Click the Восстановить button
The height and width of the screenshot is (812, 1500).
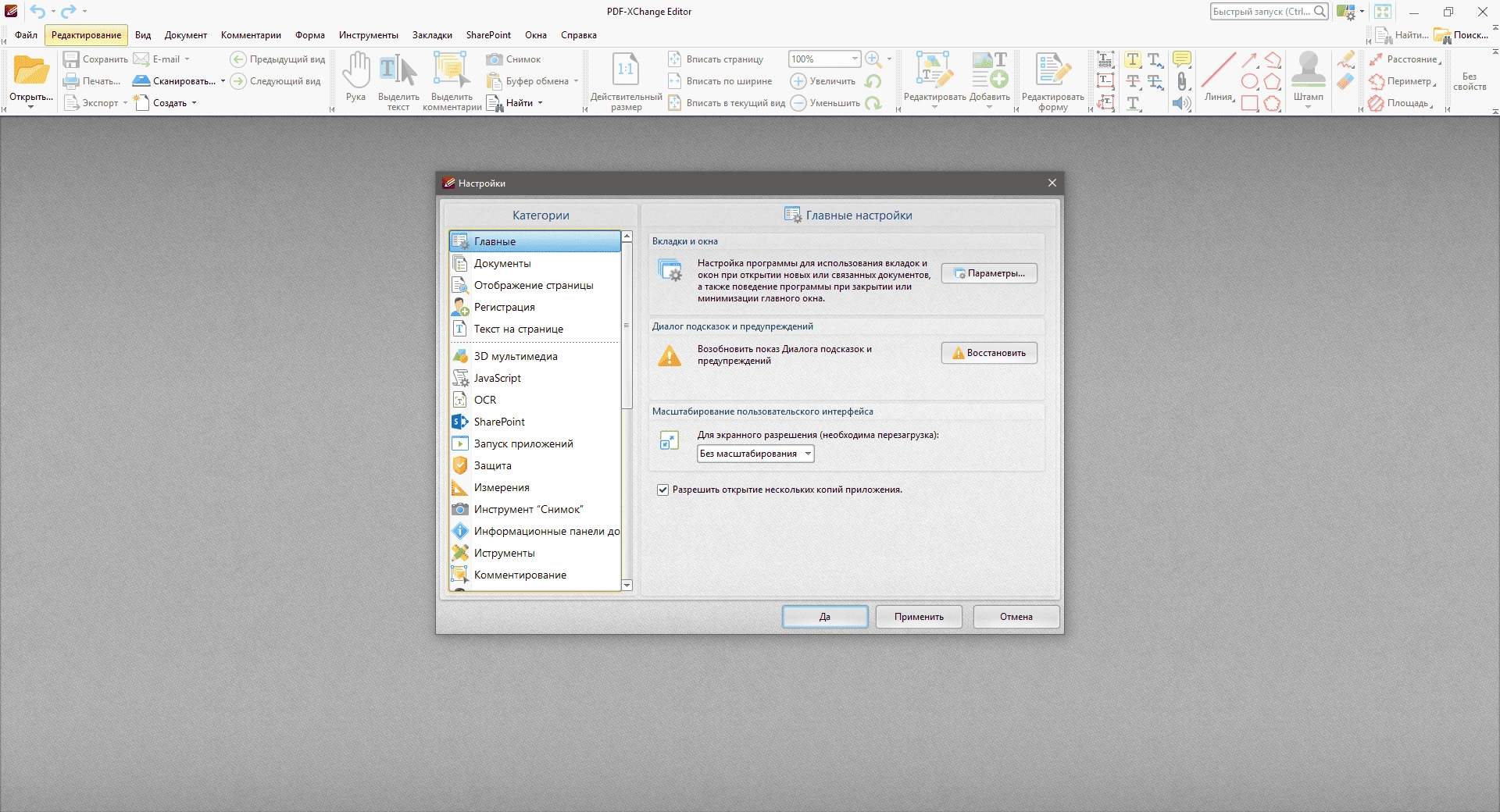point(989,353)
